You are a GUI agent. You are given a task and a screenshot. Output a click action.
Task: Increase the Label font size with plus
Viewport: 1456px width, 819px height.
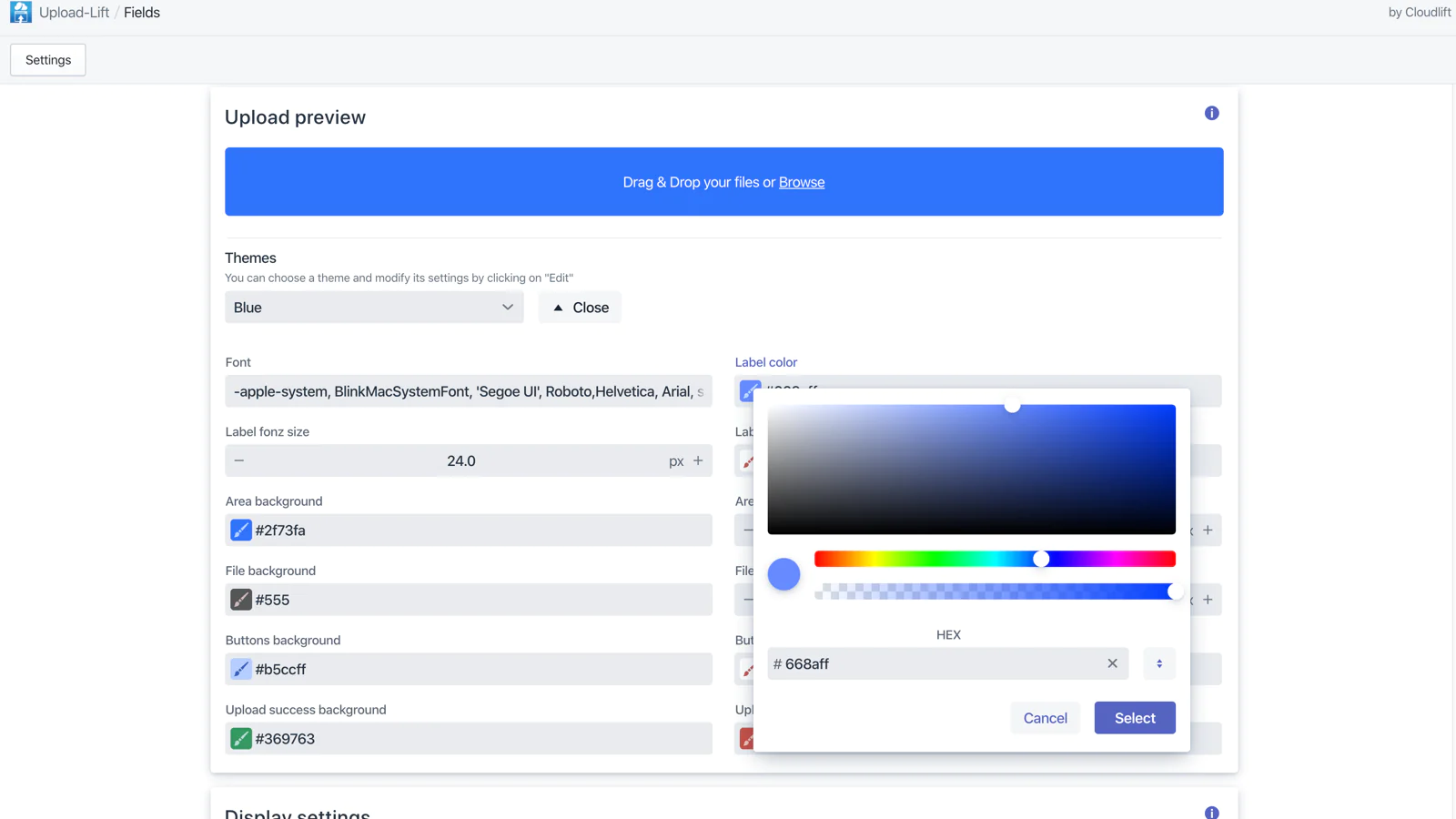coord(698,461)
